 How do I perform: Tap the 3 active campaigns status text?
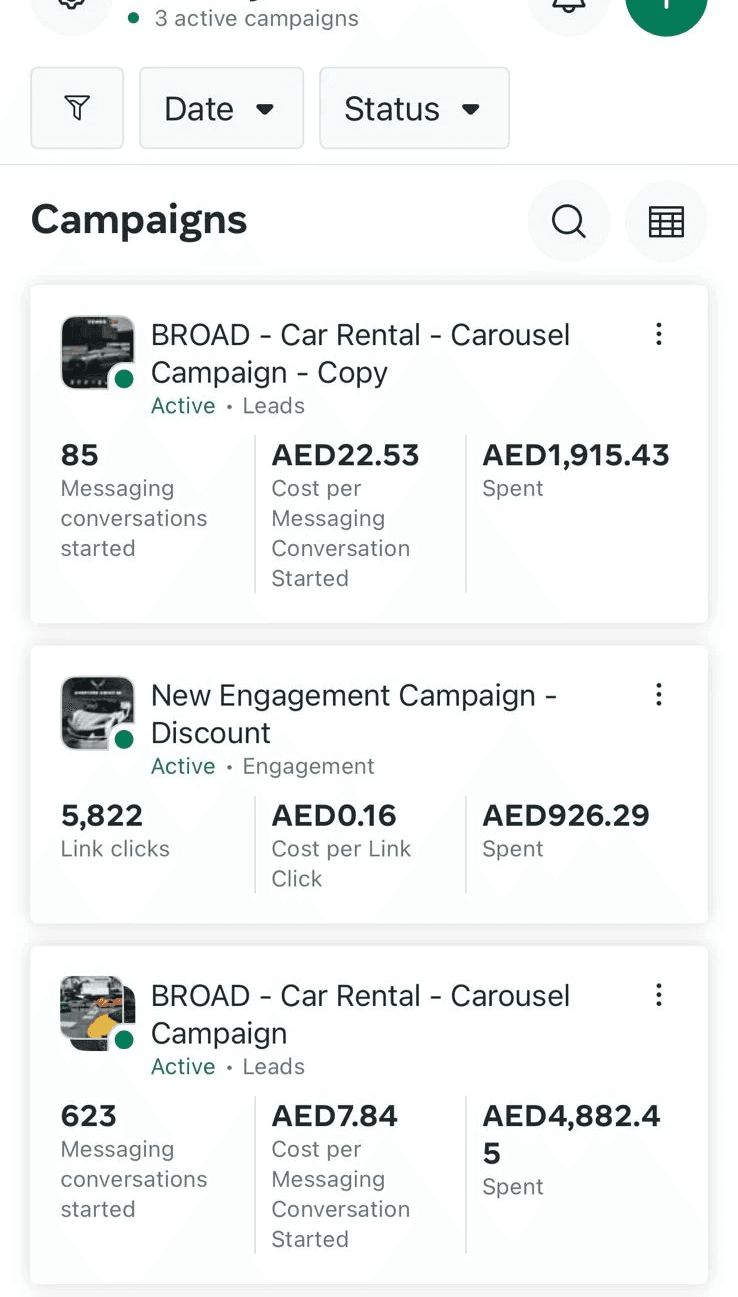256,18
